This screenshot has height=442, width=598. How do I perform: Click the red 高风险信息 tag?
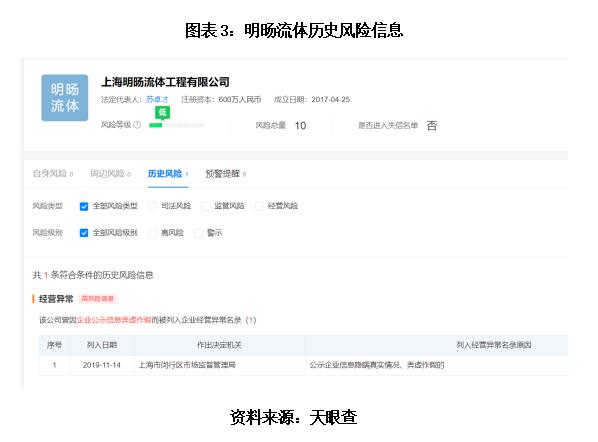point(98,299)
